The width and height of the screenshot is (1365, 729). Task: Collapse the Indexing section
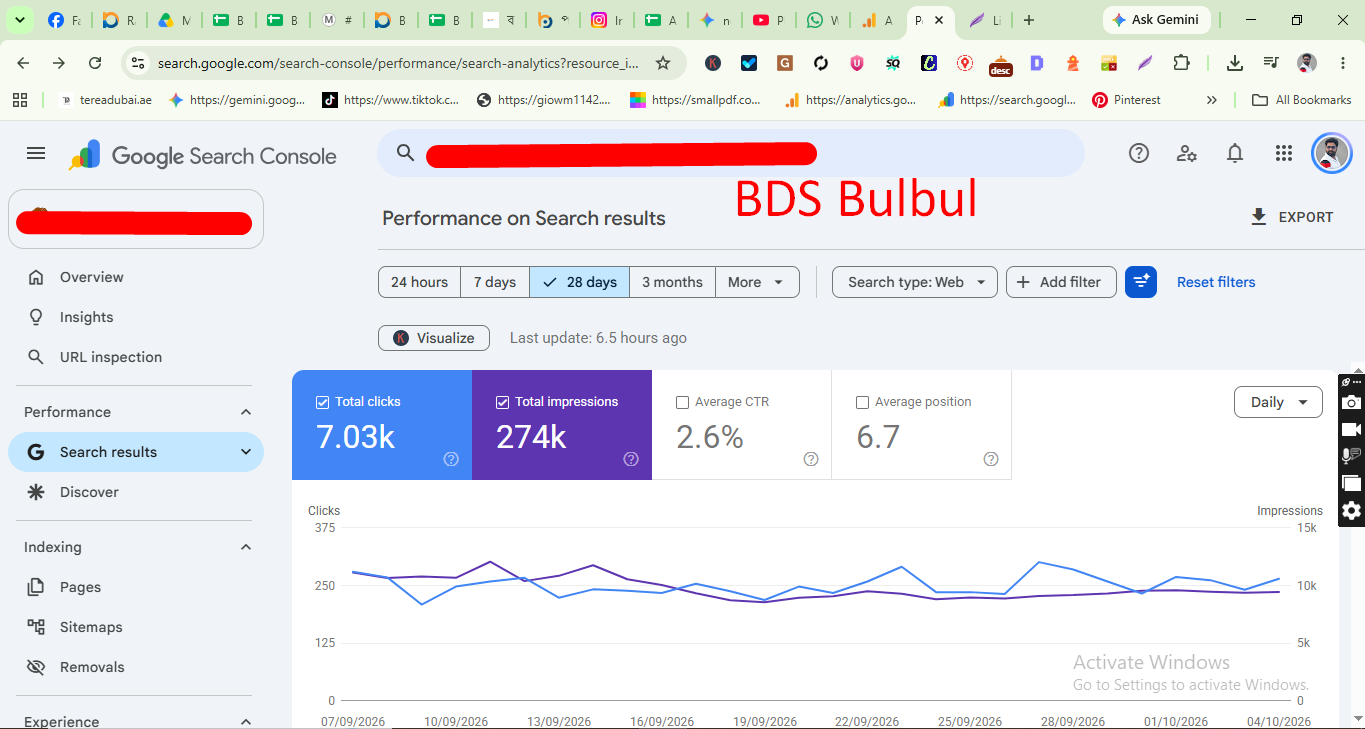click(x=246, y=547)
